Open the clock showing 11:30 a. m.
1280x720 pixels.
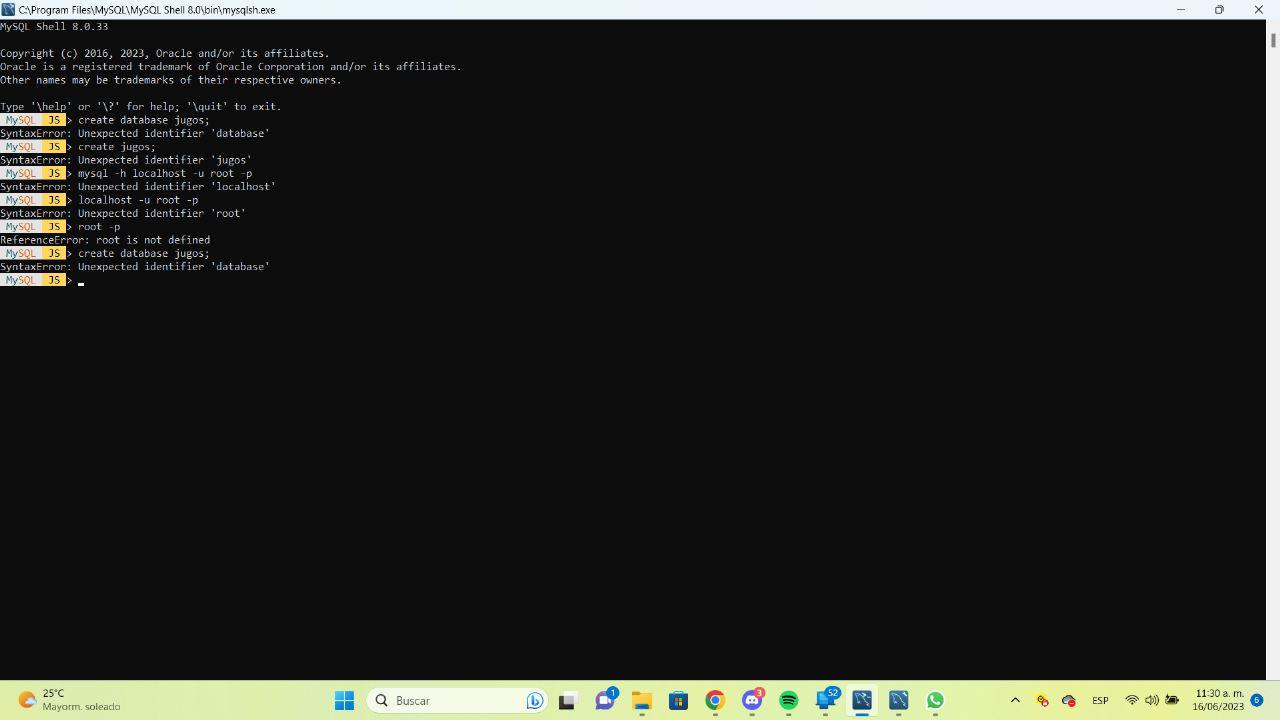pos(1218,700)
